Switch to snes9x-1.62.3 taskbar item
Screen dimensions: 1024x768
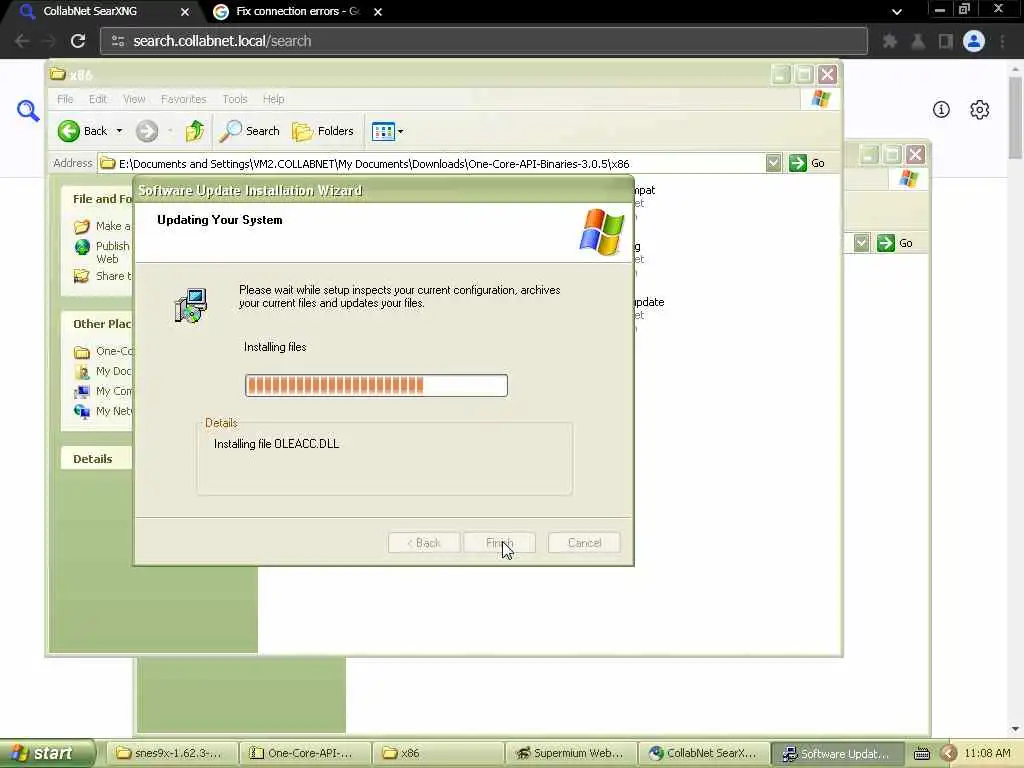coord(171,754)
